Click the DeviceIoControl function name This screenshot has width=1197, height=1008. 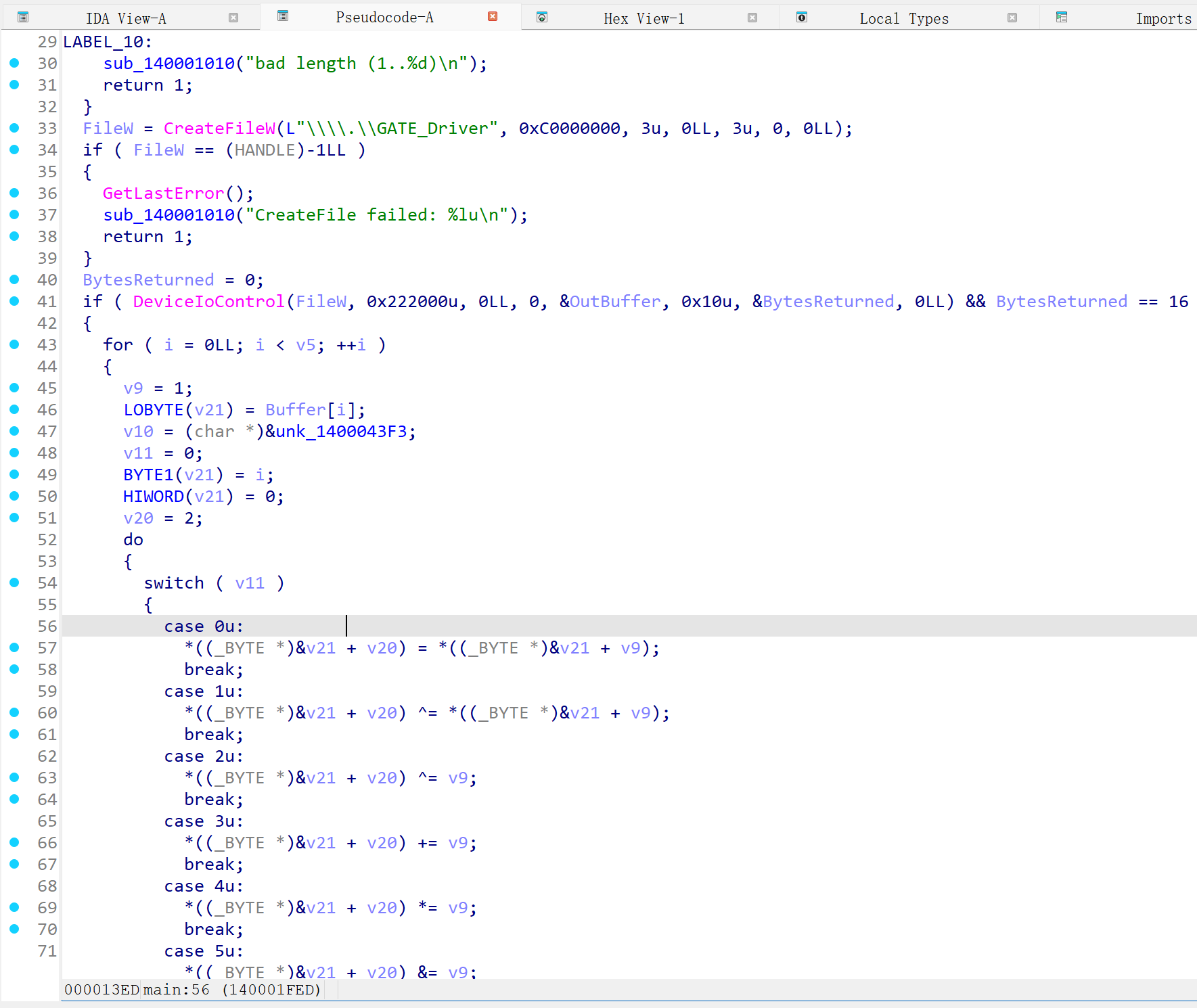(208, 302)
